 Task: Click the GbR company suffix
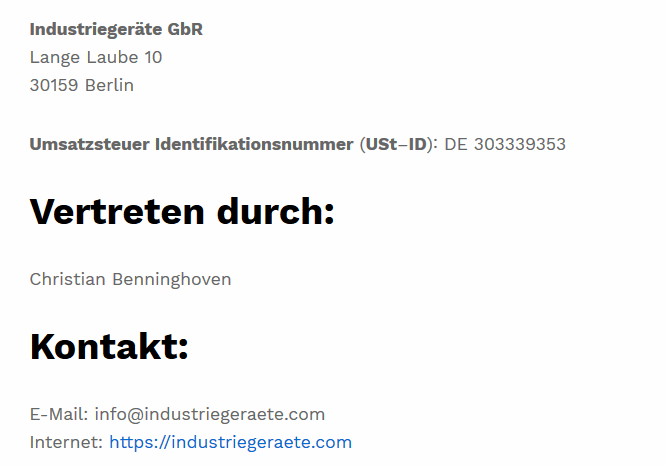pos(185,29)
